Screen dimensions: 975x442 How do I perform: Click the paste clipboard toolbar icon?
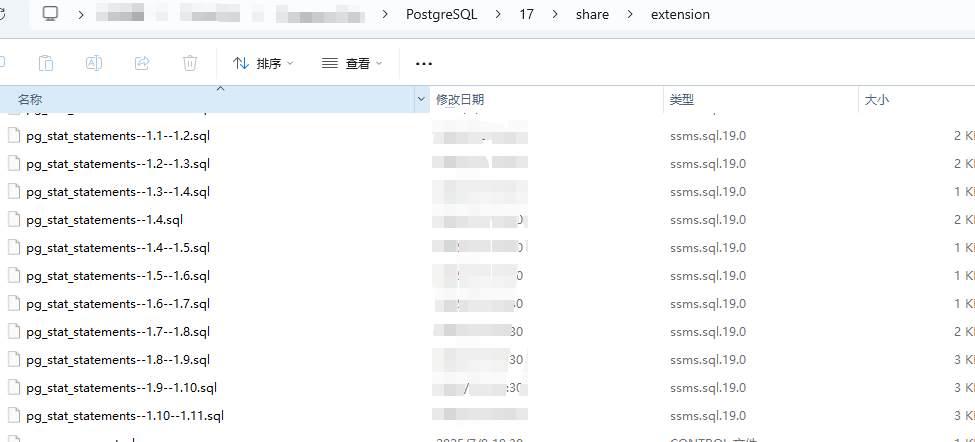pos(46,63)
